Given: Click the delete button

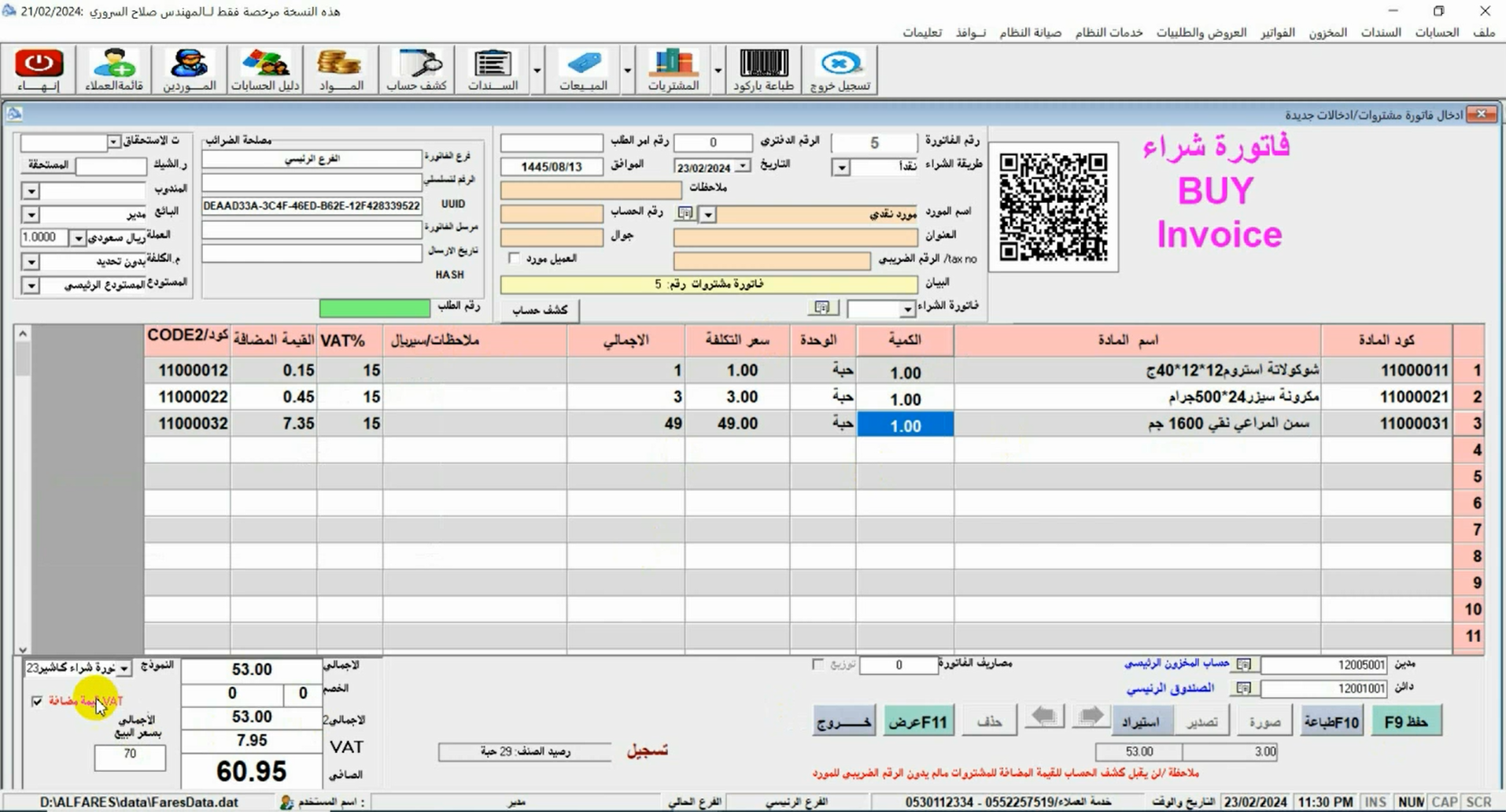Looking at the screenshot, I should [989, 721].
